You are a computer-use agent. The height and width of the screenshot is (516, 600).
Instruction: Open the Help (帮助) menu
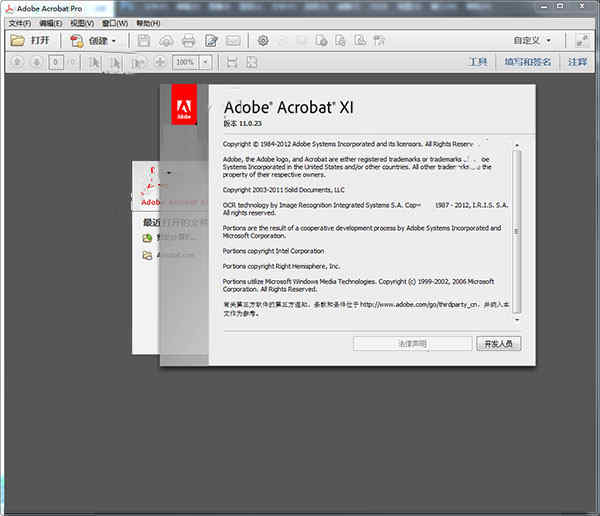[x=146, y=22]
